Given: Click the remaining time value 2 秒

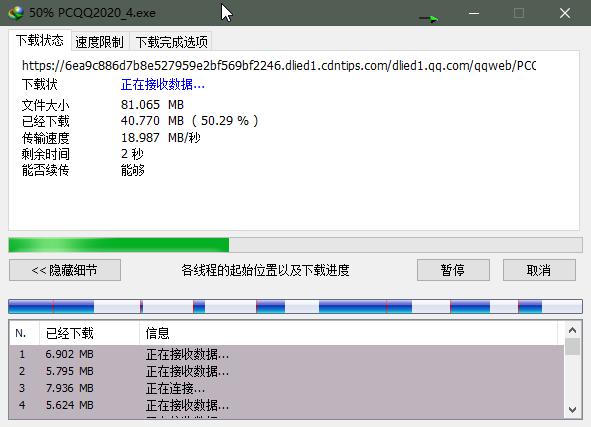Looking at the screenshot, I should [x=132, y=154].
